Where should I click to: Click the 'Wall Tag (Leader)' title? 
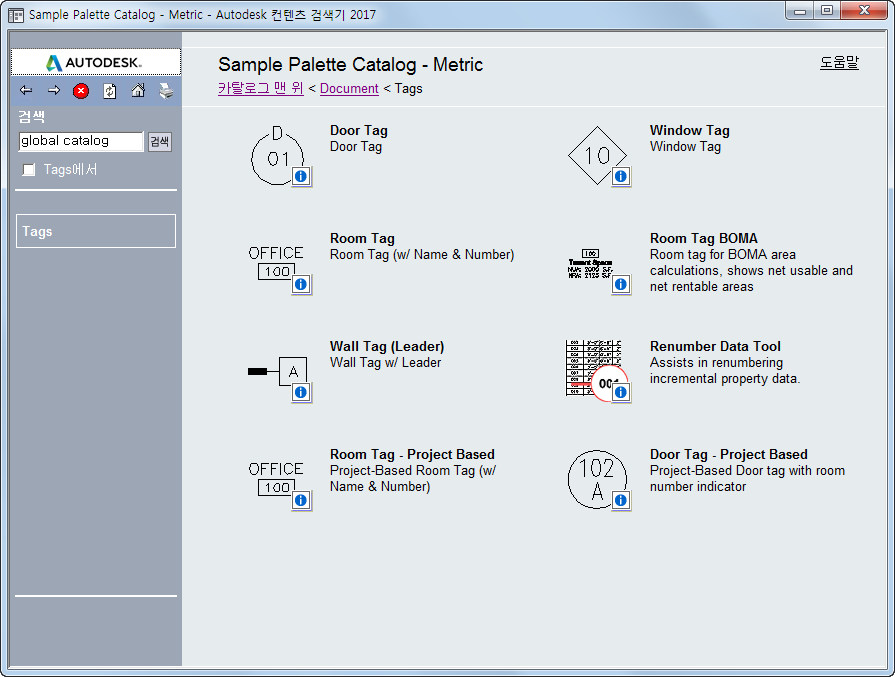[386, 346]
